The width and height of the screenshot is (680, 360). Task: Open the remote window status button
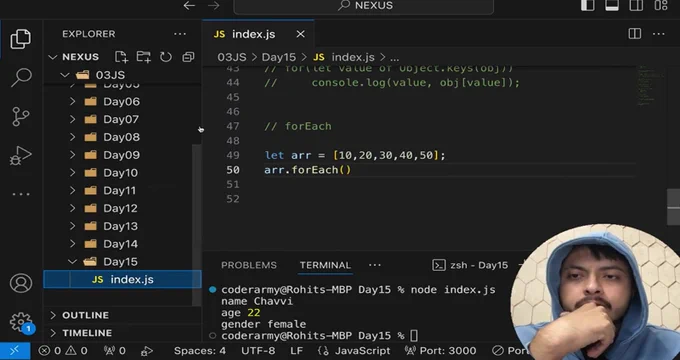15,350
